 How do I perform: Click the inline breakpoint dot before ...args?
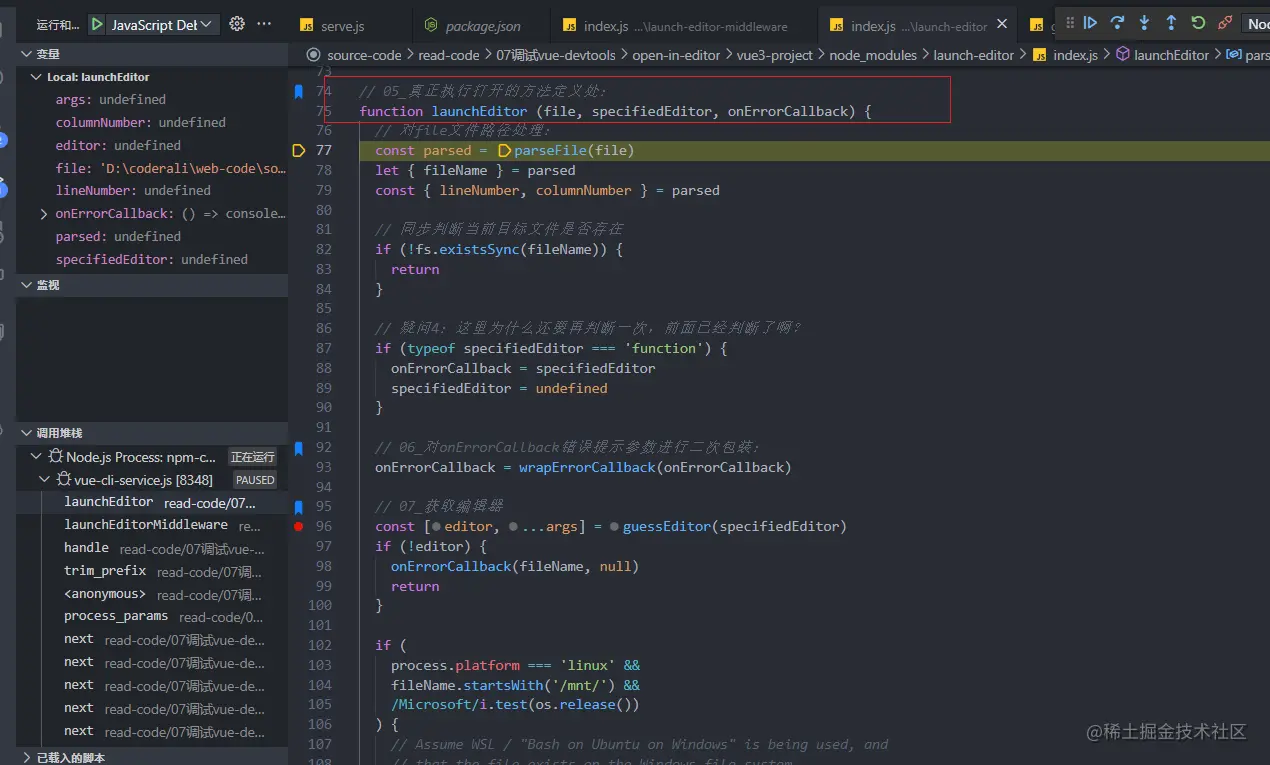tap(513, 527)
